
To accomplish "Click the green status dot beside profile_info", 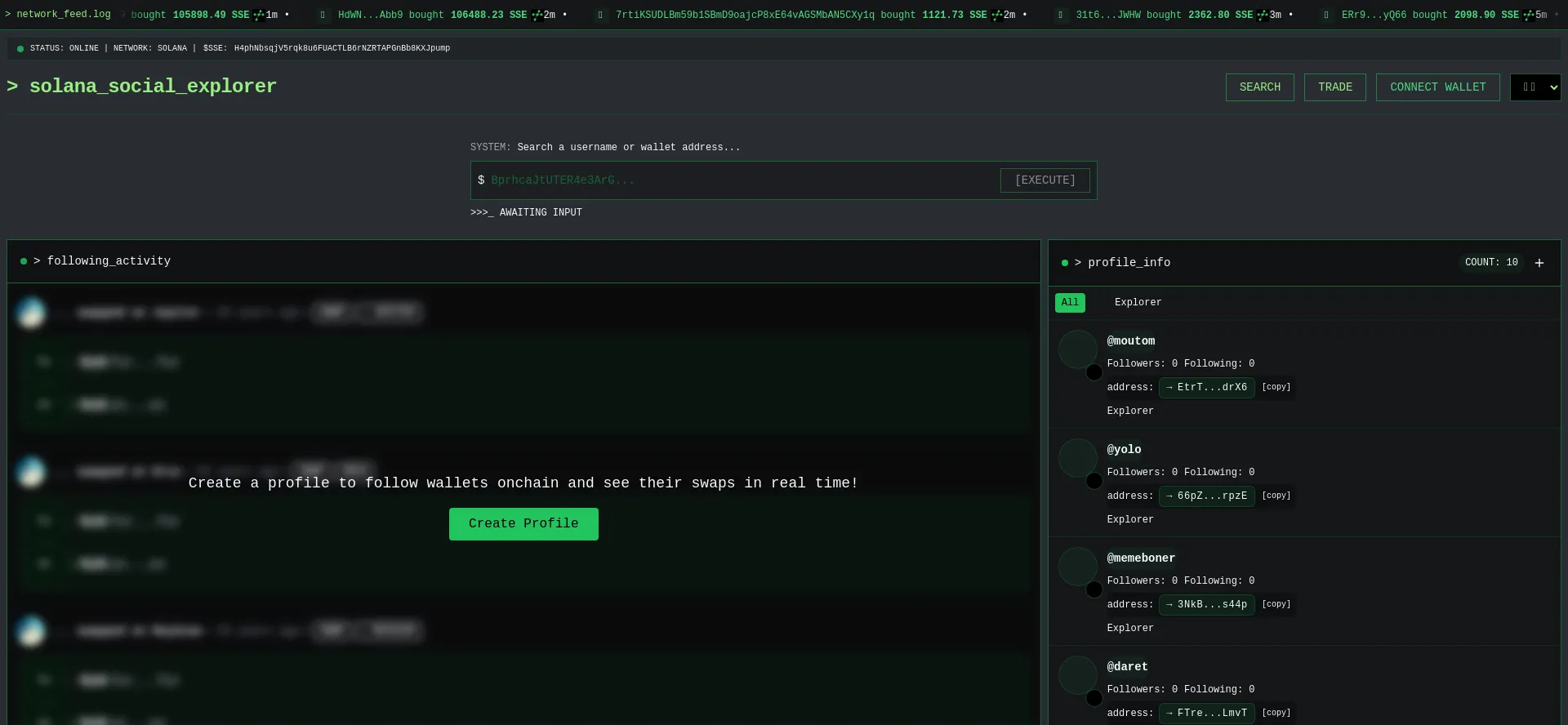I will click(x=1065, y=263).
